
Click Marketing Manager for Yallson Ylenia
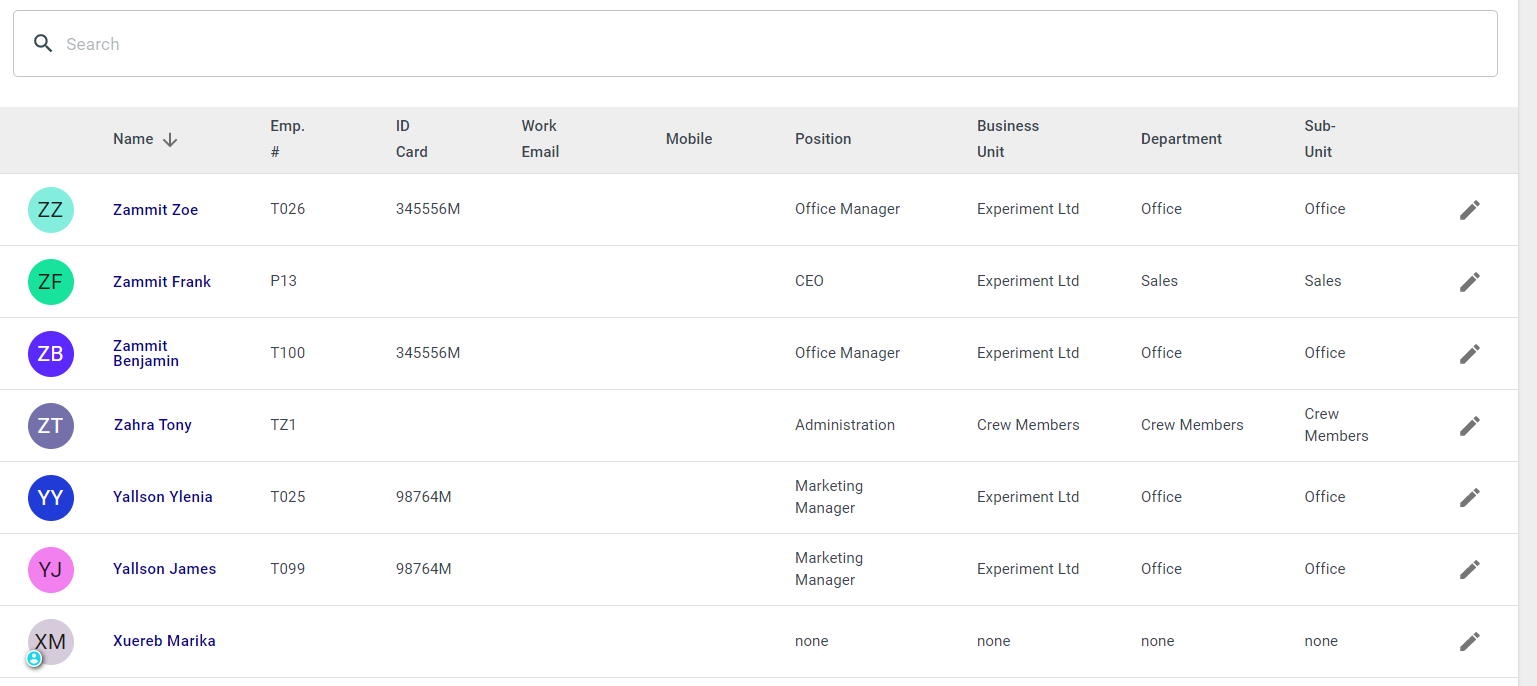pos(829,497)
